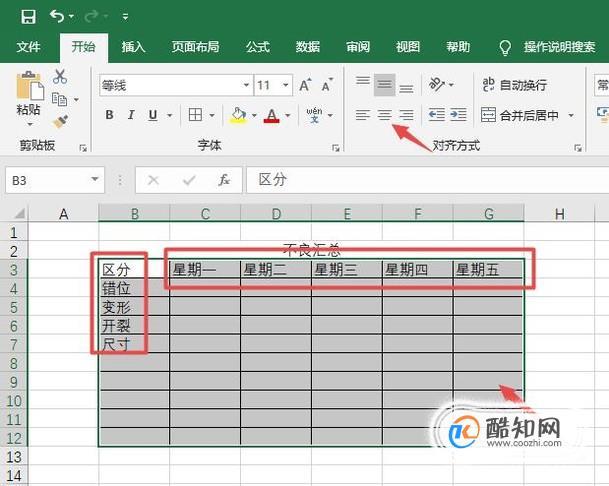
Task: Click the Decrease Indent icon
Action: [437, 115]
